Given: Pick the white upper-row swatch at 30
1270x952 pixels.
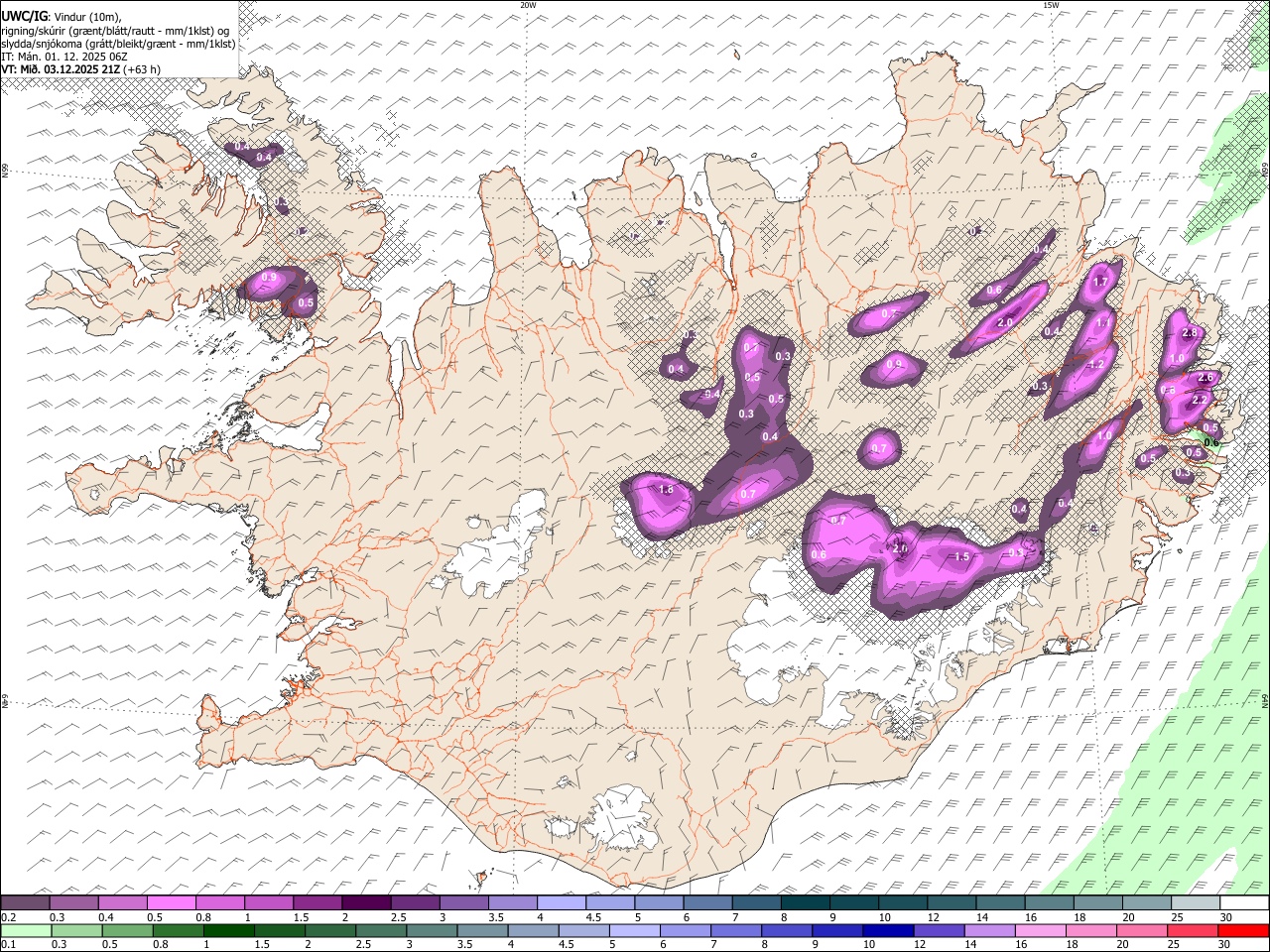Looking at the screenshot, I should point(1244,902).
